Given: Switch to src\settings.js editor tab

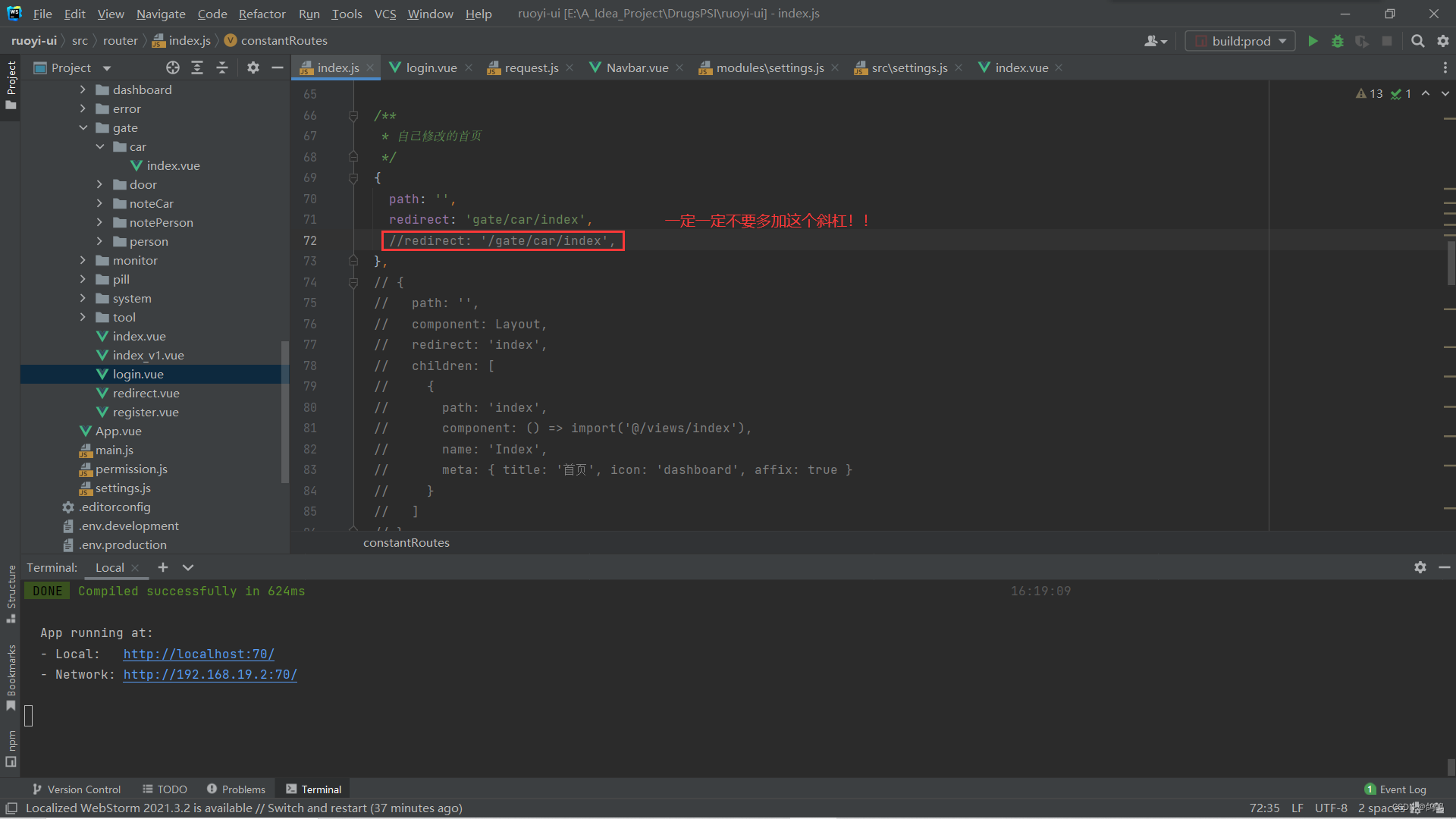Looking at the screenshot, I should pyautogui.click(x=909, y=67).
